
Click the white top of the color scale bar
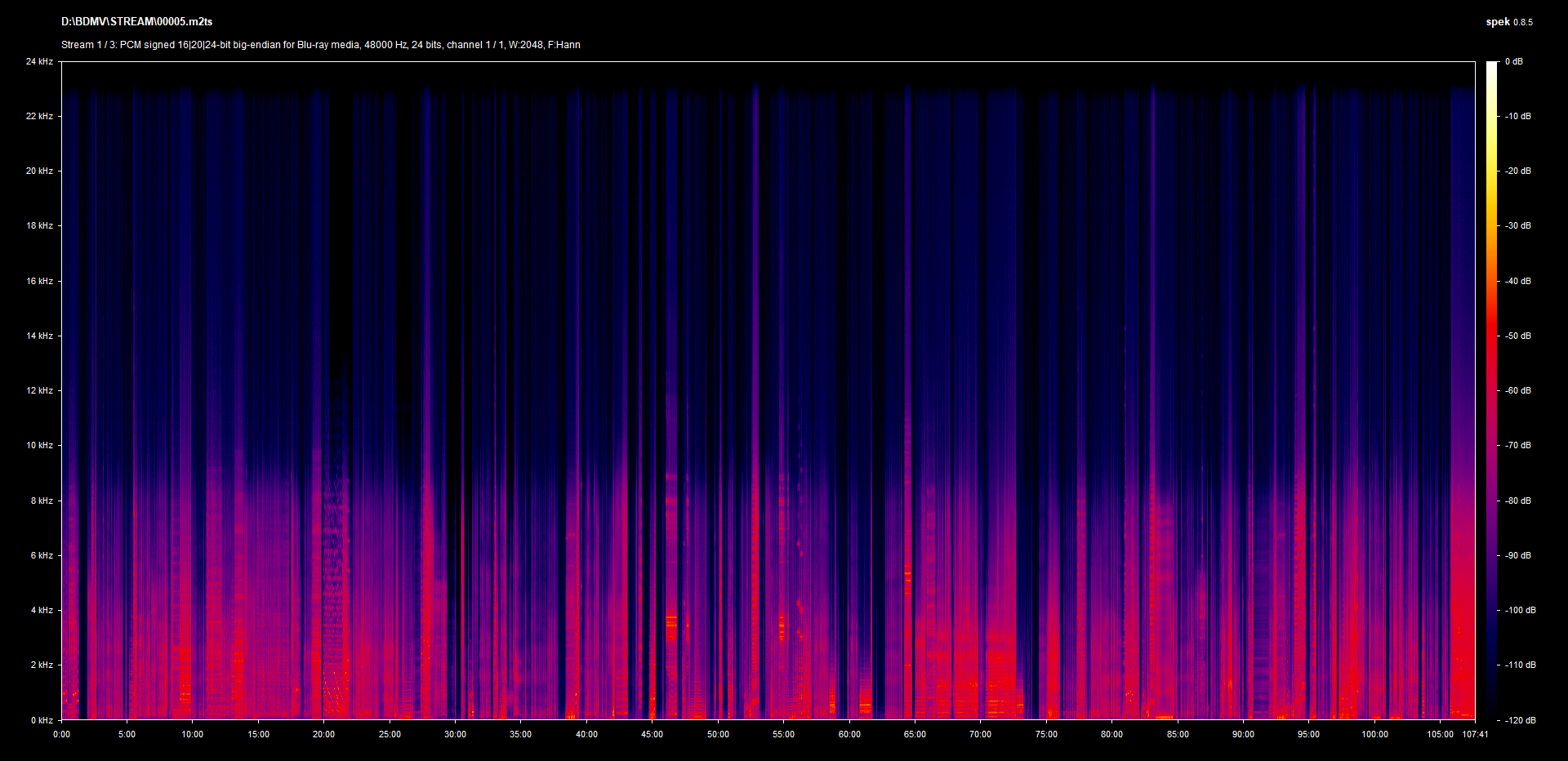tap(1491, 65)
